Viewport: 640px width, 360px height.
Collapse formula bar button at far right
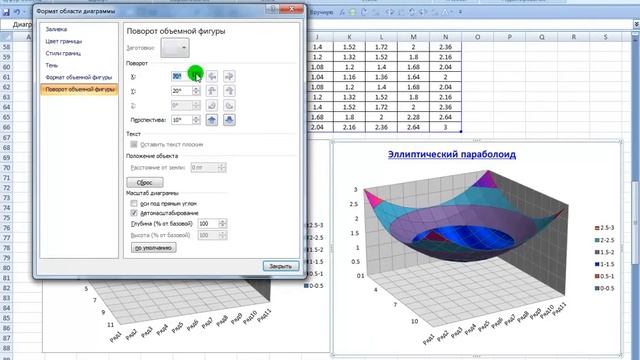tap(636, 24)
